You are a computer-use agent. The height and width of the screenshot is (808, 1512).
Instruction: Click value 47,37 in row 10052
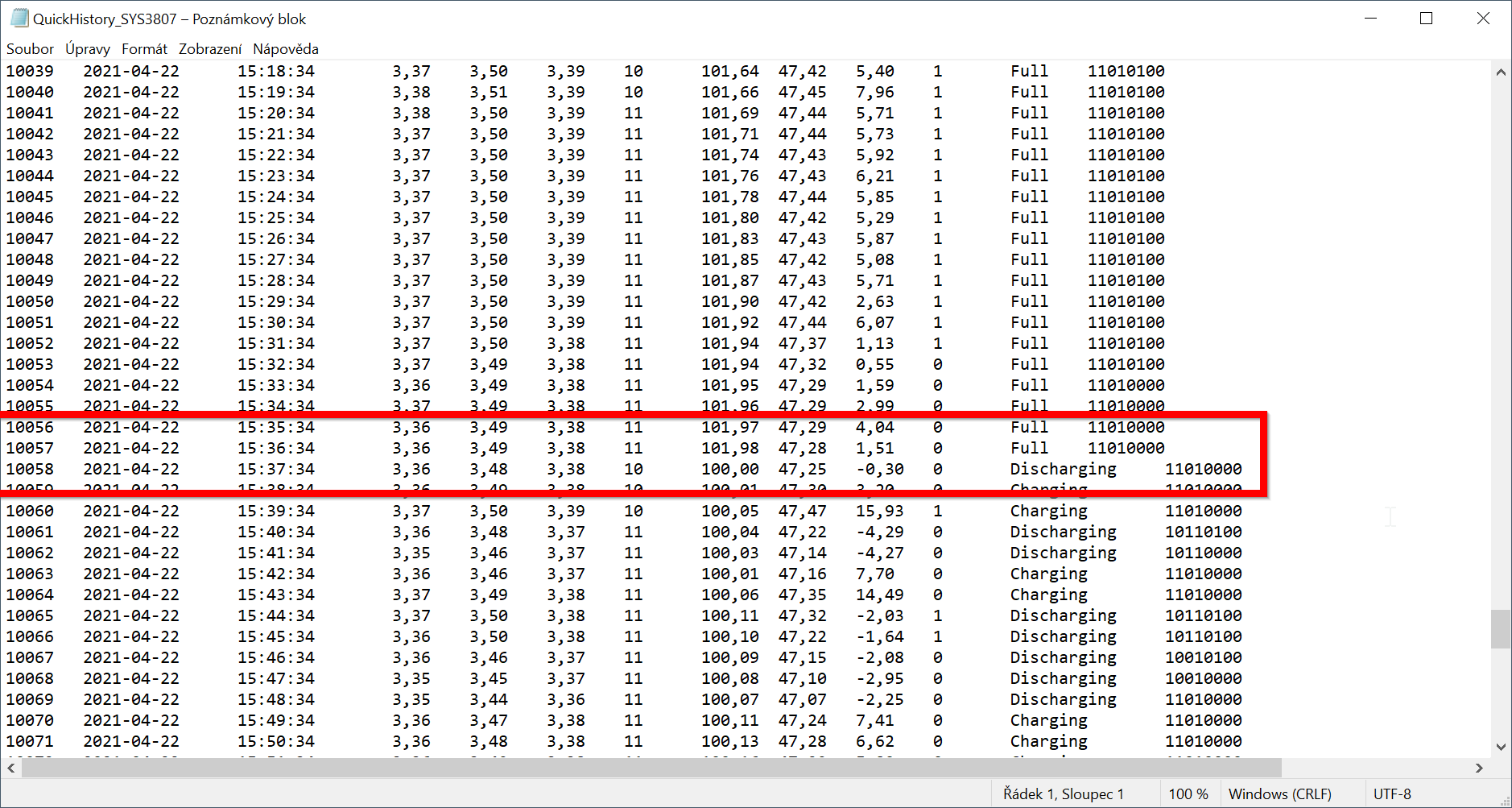point(803,343)
